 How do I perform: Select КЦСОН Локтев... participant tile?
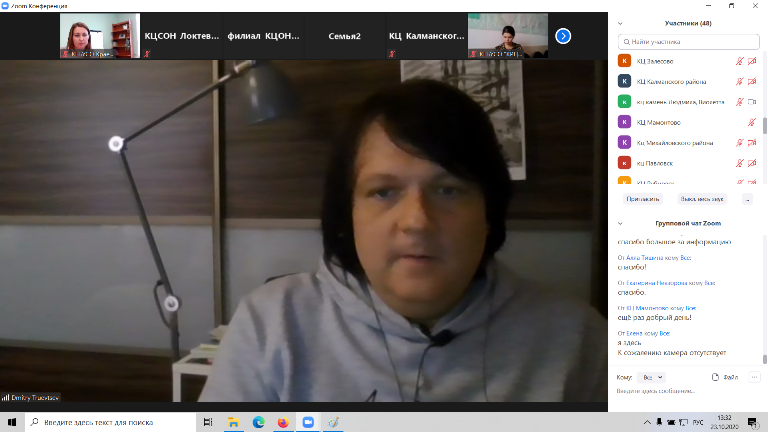182,36
